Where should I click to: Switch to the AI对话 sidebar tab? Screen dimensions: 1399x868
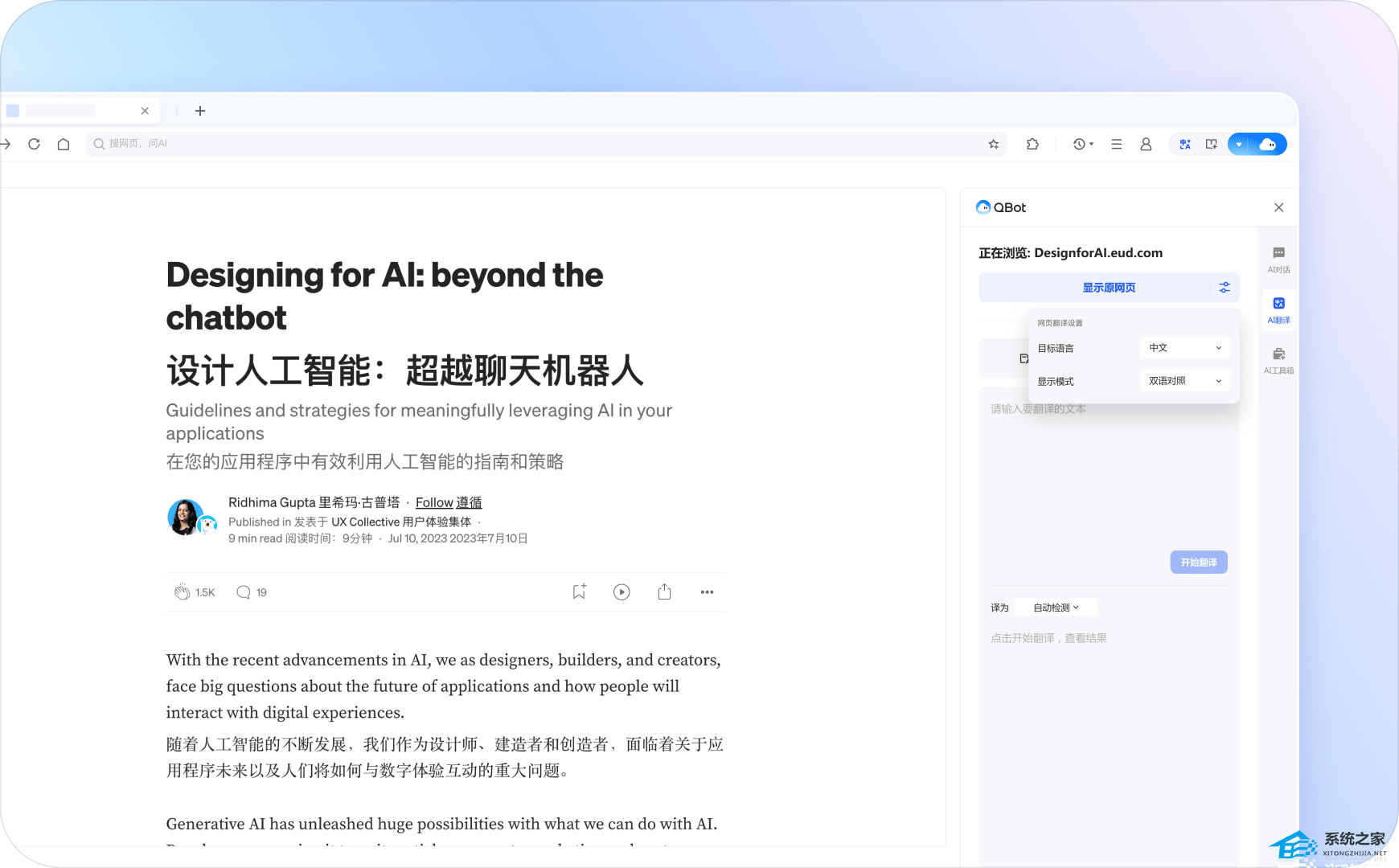tap(1278, 260)
